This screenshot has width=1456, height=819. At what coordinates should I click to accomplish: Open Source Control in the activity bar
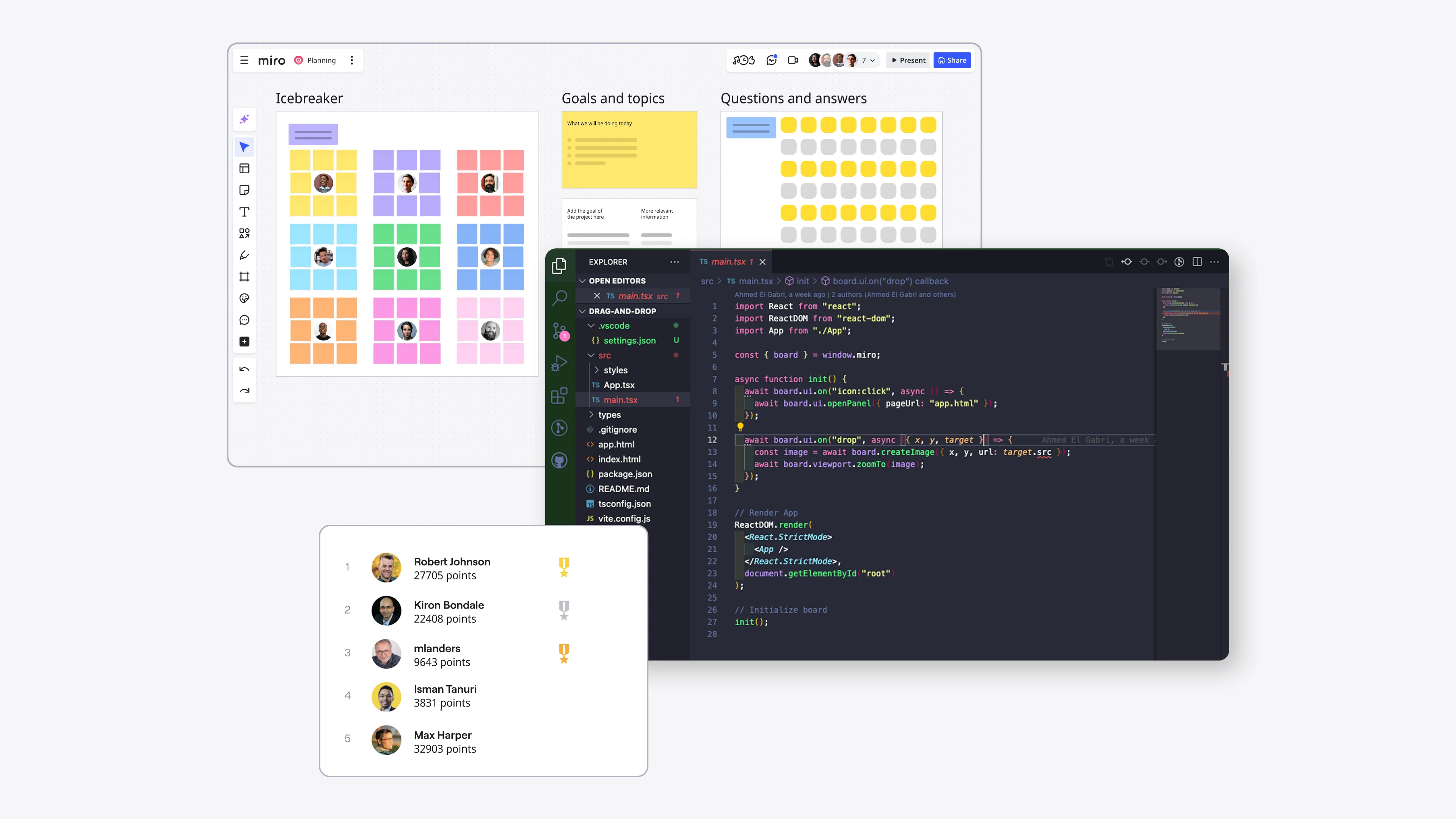click(560, 331)
